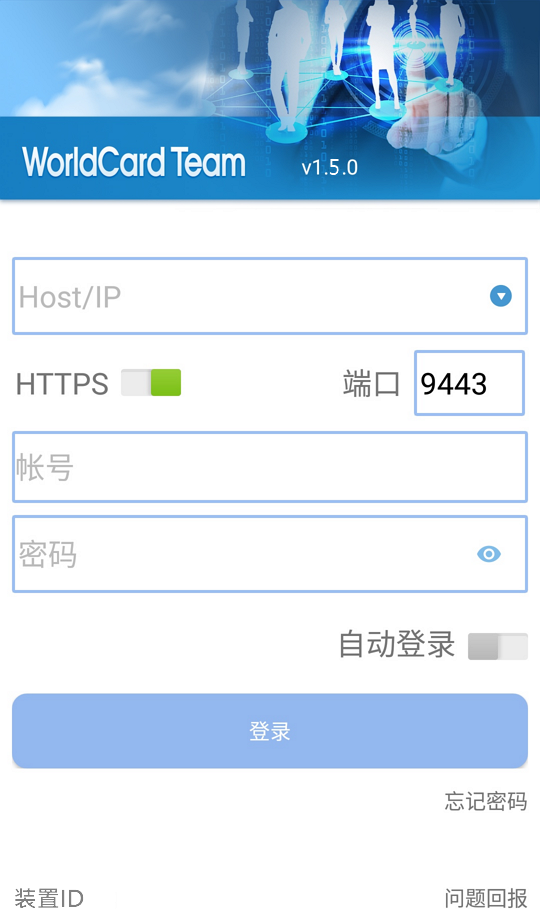Screen dimensions: 540x924
Task: Focus the Host/IP input field
Action: (x=270, y=296)
